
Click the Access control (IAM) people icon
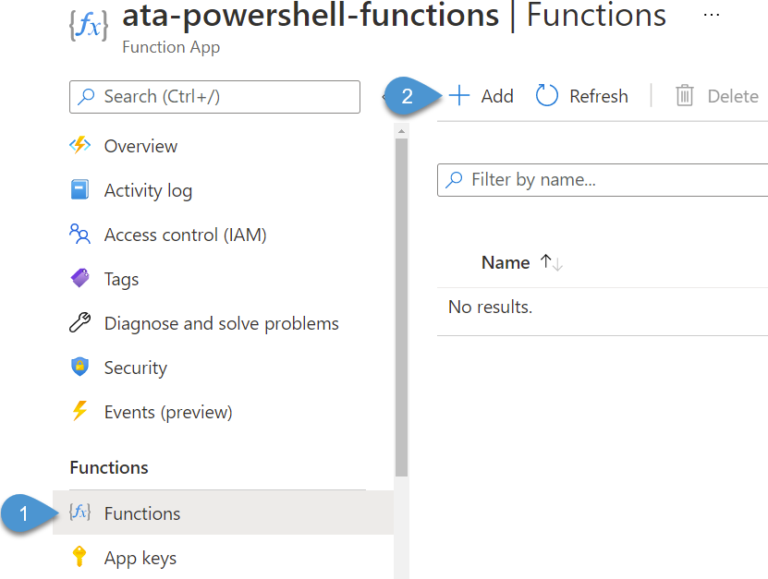pyautogui.click(x=80, y=235)
